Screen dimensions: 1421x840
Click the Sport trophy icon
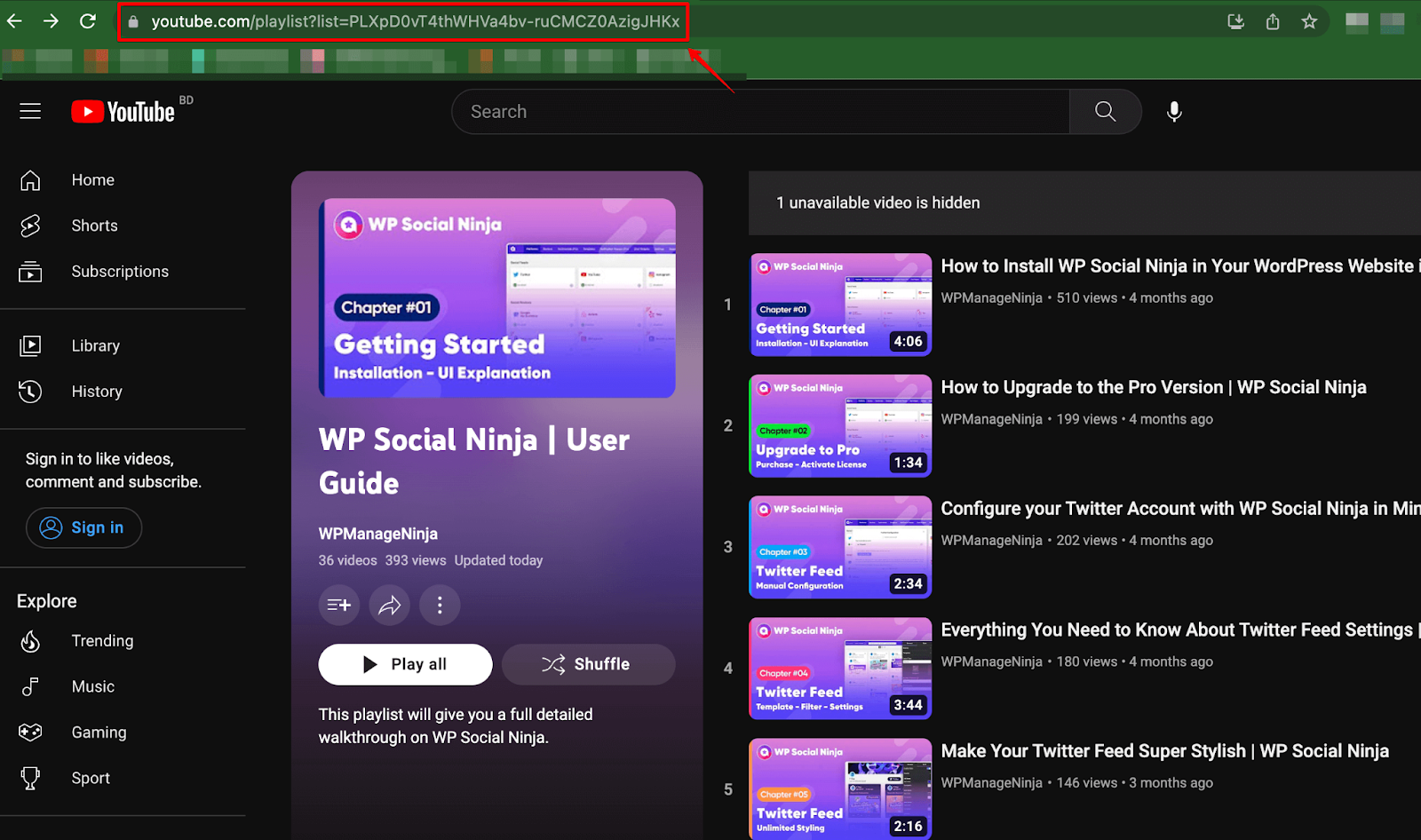(x=30, y=778)
